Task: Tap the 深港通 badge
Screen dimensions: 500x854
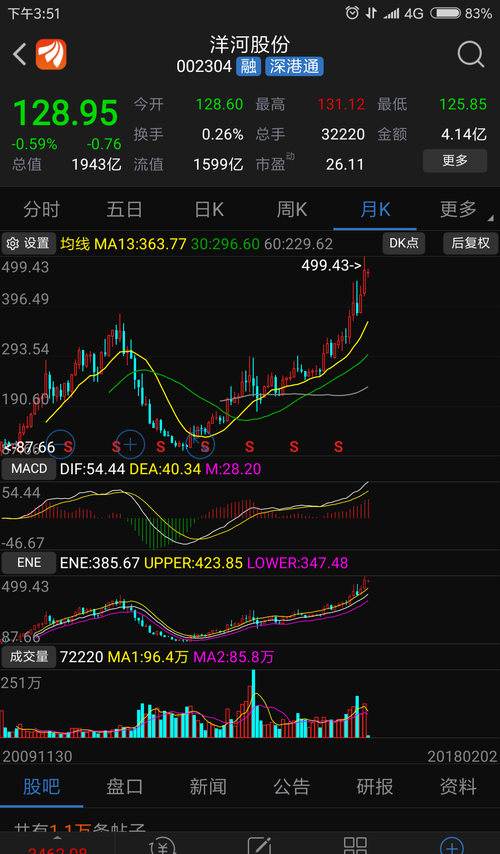Action: (x=295, y=67)
